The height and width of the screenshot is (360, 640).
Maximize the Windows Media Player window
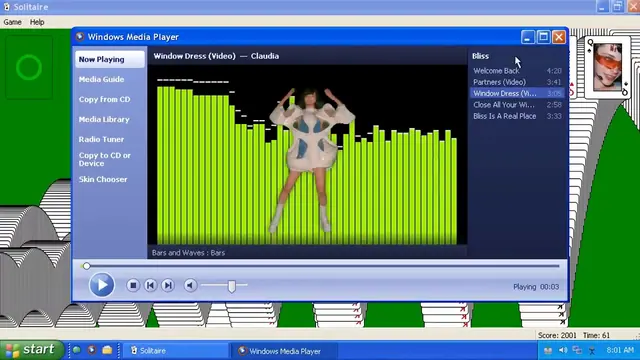point(543,37)
